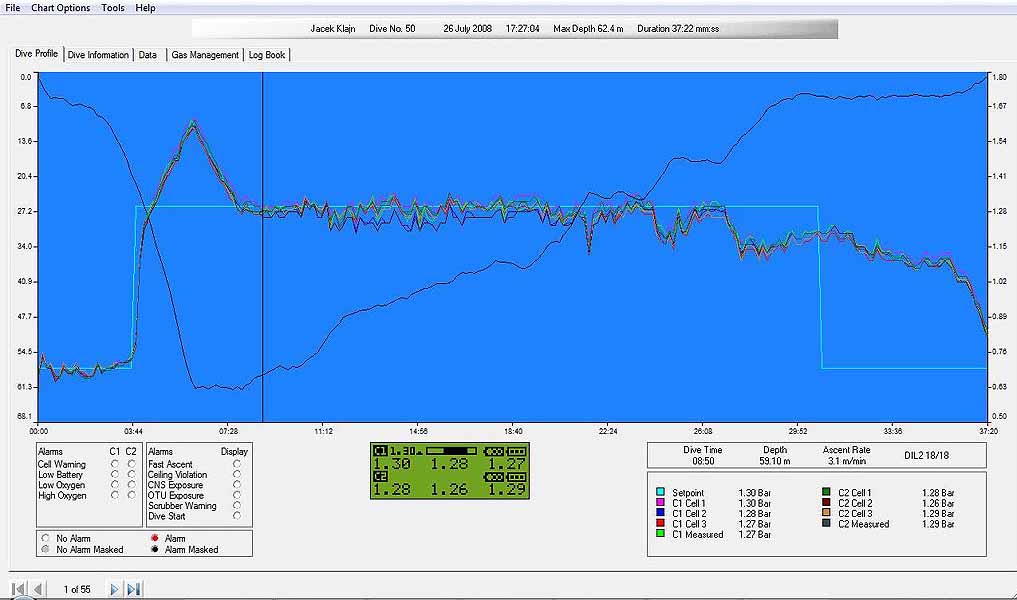
Task: Go to the next dive record
Action: 114,589
